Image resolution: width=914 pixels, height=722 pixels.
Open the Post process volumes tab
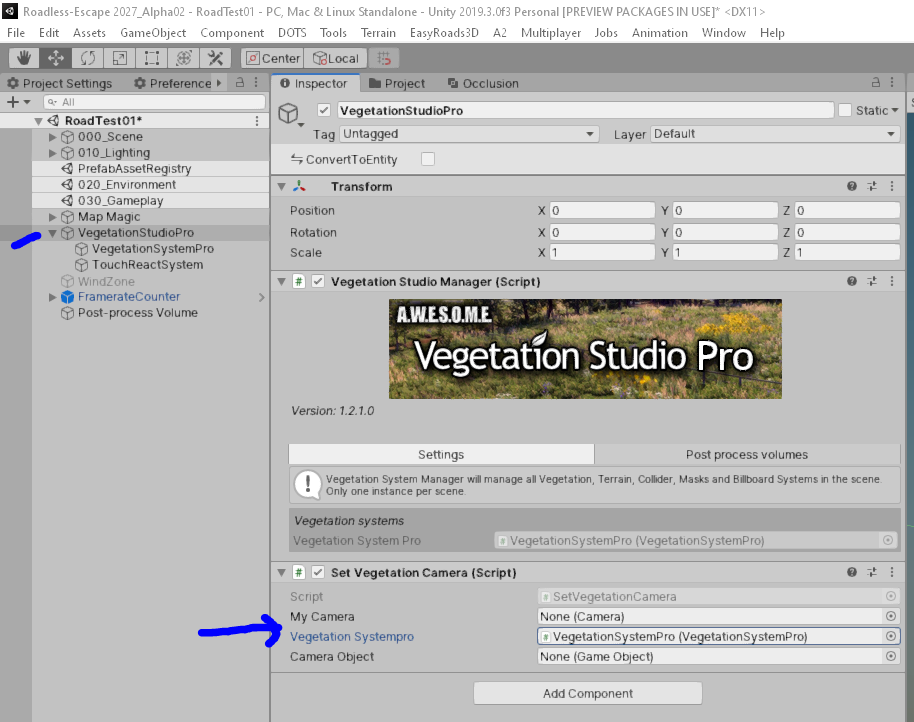(747, 455)
